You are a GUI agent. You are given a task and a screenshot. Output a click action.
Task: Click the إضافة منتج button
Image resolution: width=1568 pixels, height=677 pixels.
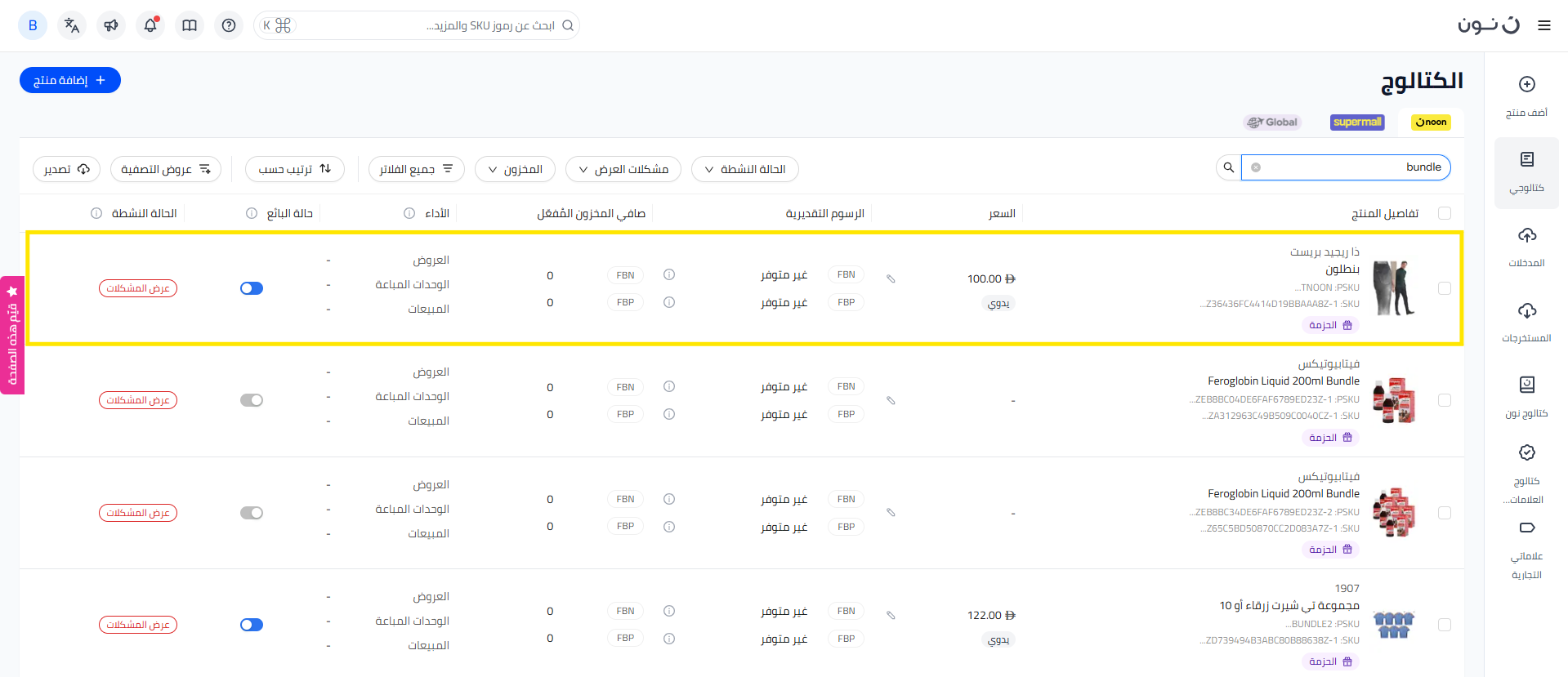(70, 80)
